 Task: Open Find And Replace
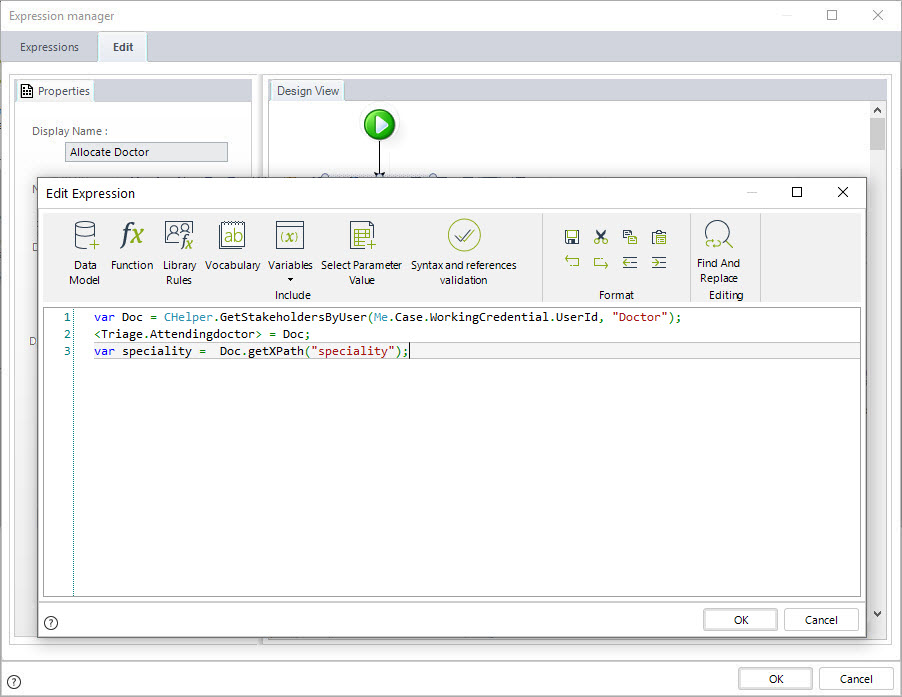(718, 252)
